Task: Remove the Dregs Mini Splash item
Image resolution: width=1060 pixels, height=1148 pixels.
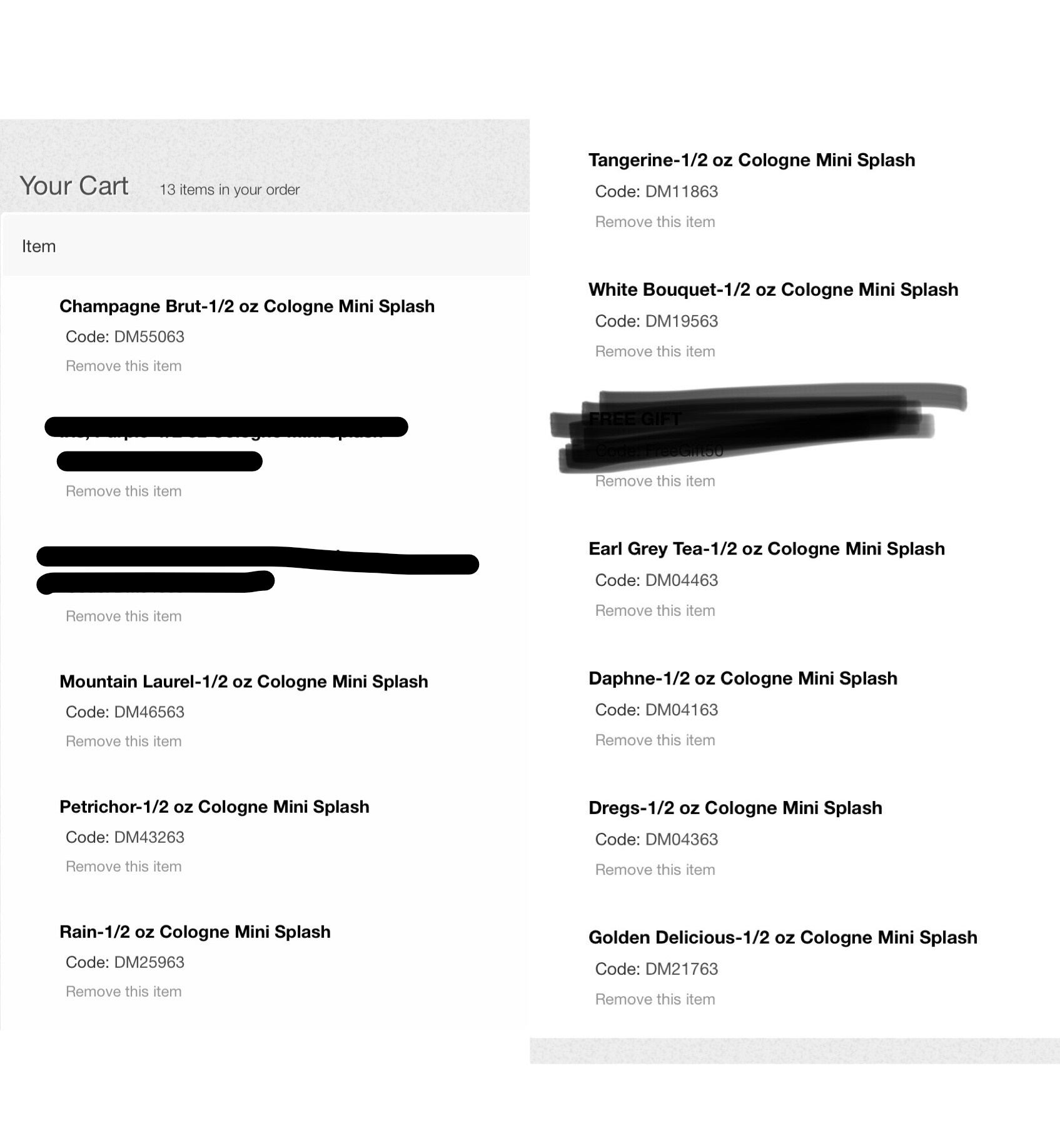Action: click(x=655, y=870)
